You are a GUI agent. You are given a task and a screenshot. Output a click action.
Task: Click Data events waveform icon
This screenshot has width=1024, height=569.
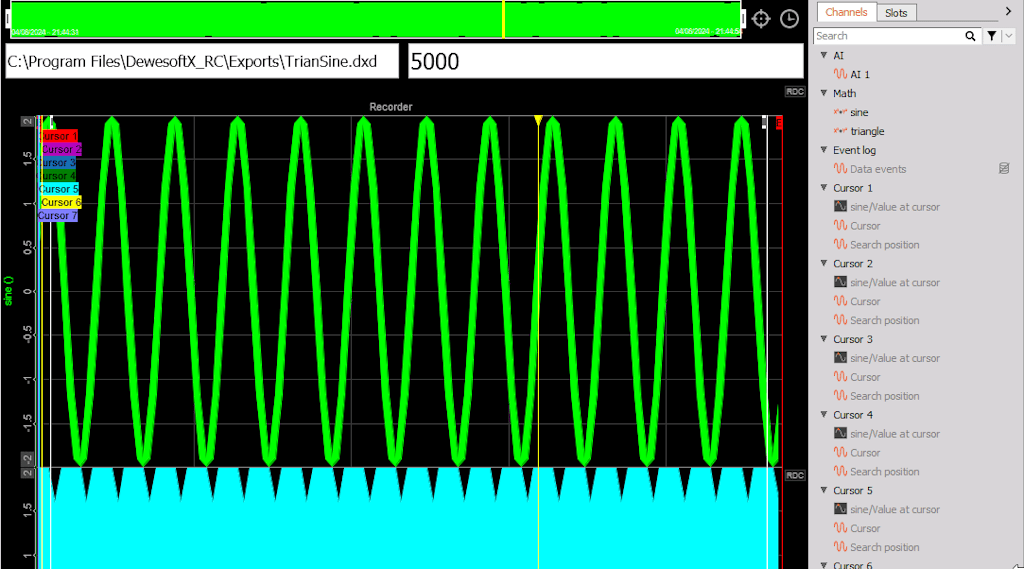point(840,169)
